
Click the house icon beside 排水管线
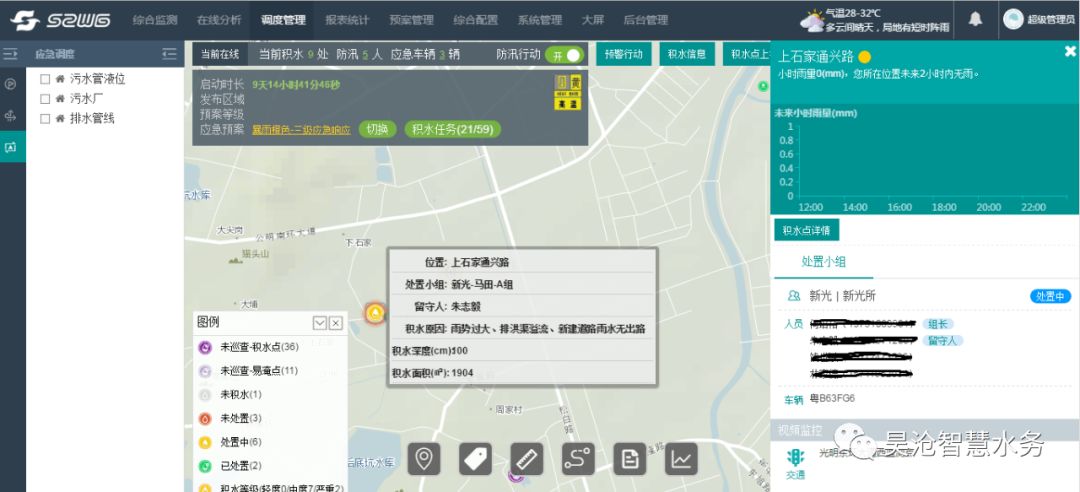tap(61, 119)
